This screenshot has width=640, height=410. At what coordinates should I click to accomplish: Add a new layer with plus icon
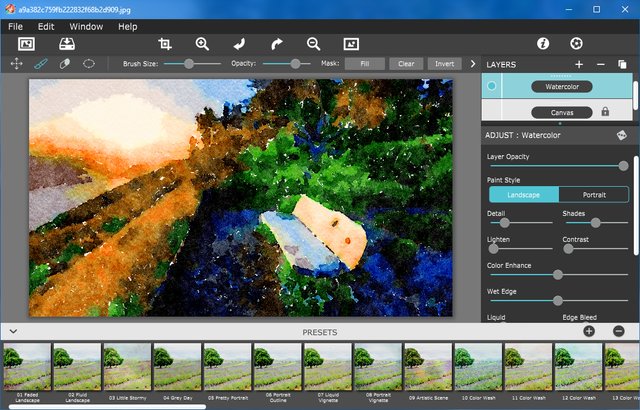tap(580, 65)
